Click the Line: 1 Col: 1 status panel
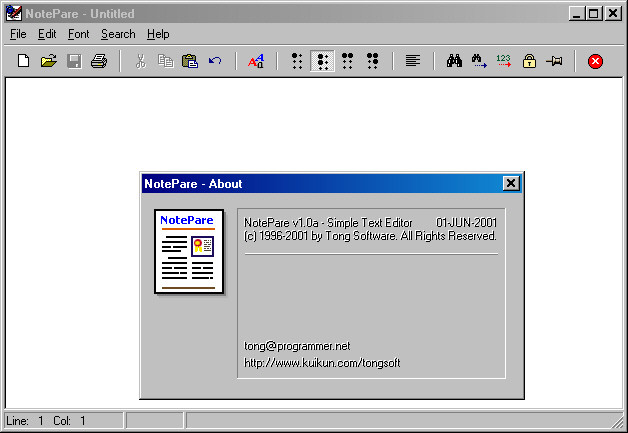The width and height of the screenshot is (628, 433). pyautogui.click(x=64, y=421)
